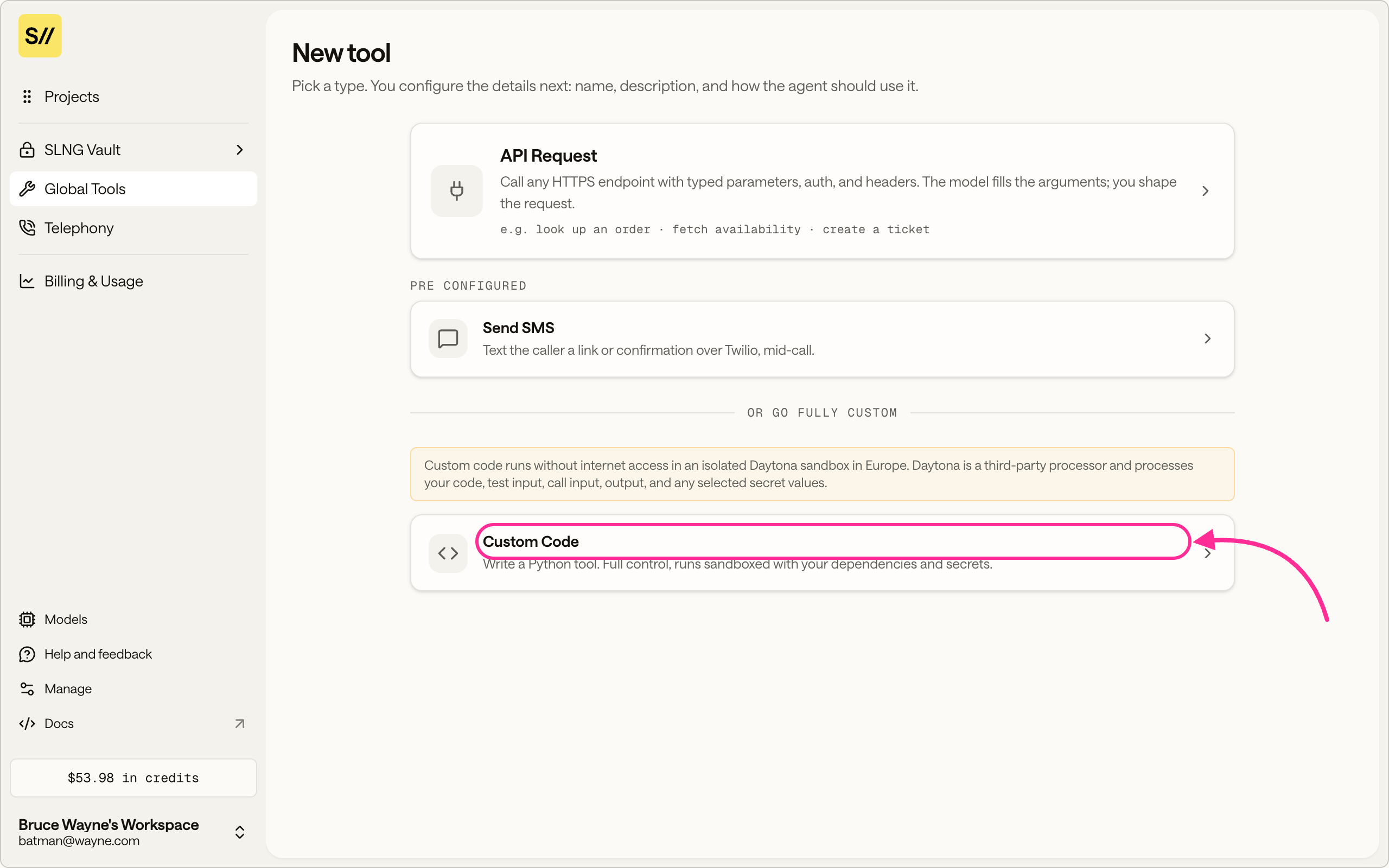
Task: Click the Docs code brackets icon
Action: coord(27,723)
